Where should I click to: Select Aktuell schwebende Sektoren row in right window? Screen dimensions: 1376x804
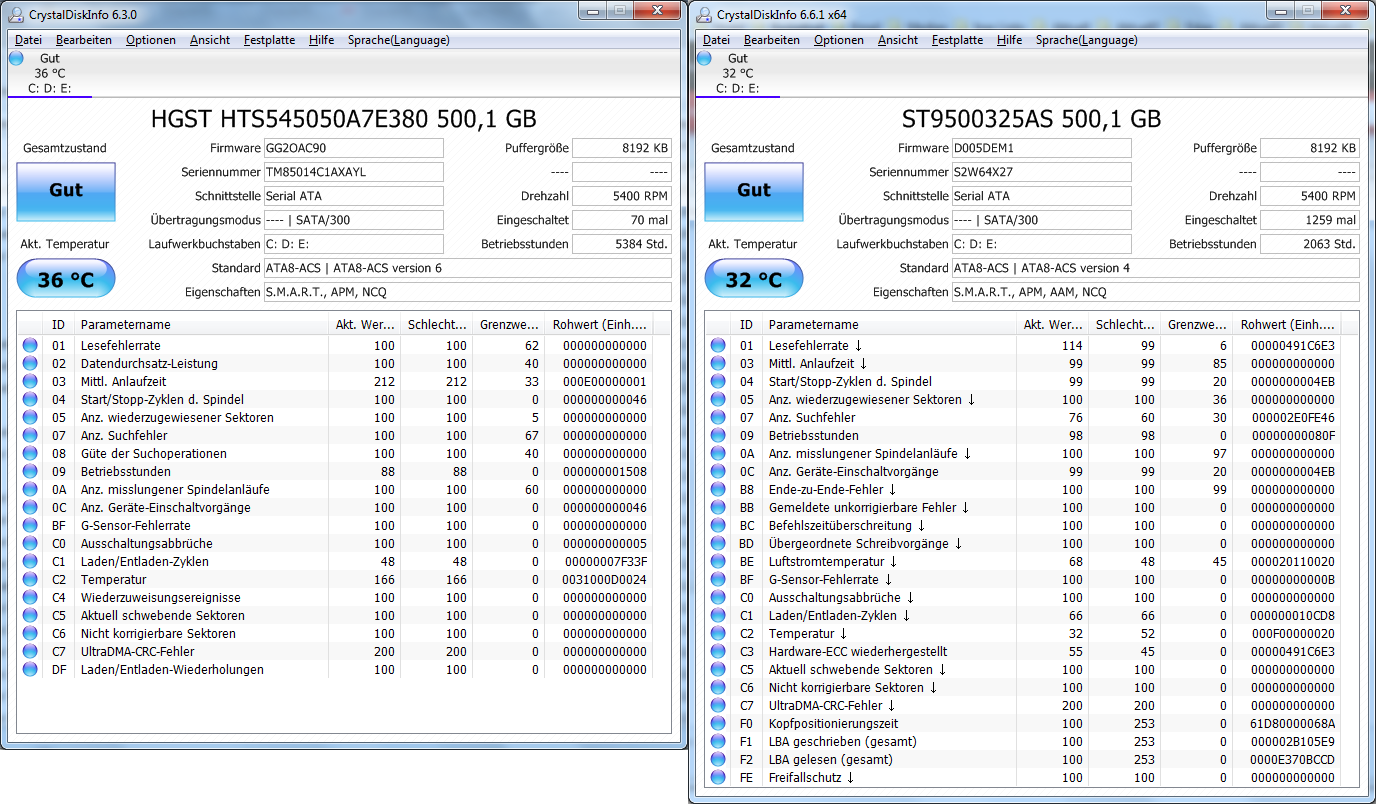coord(1024,670)
